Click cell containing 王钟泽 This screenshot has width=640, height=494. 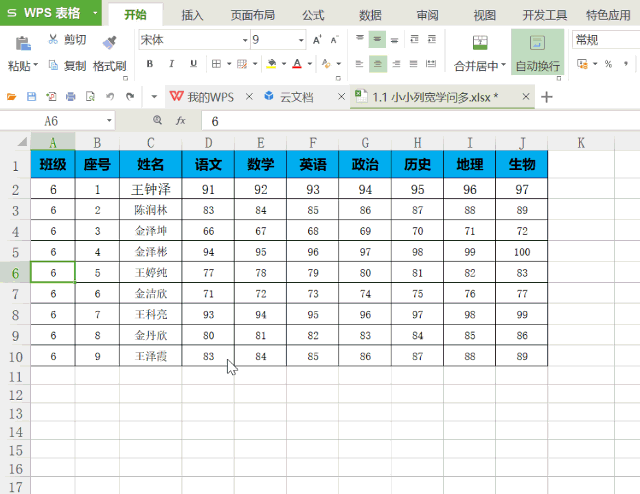pos(151,189)
